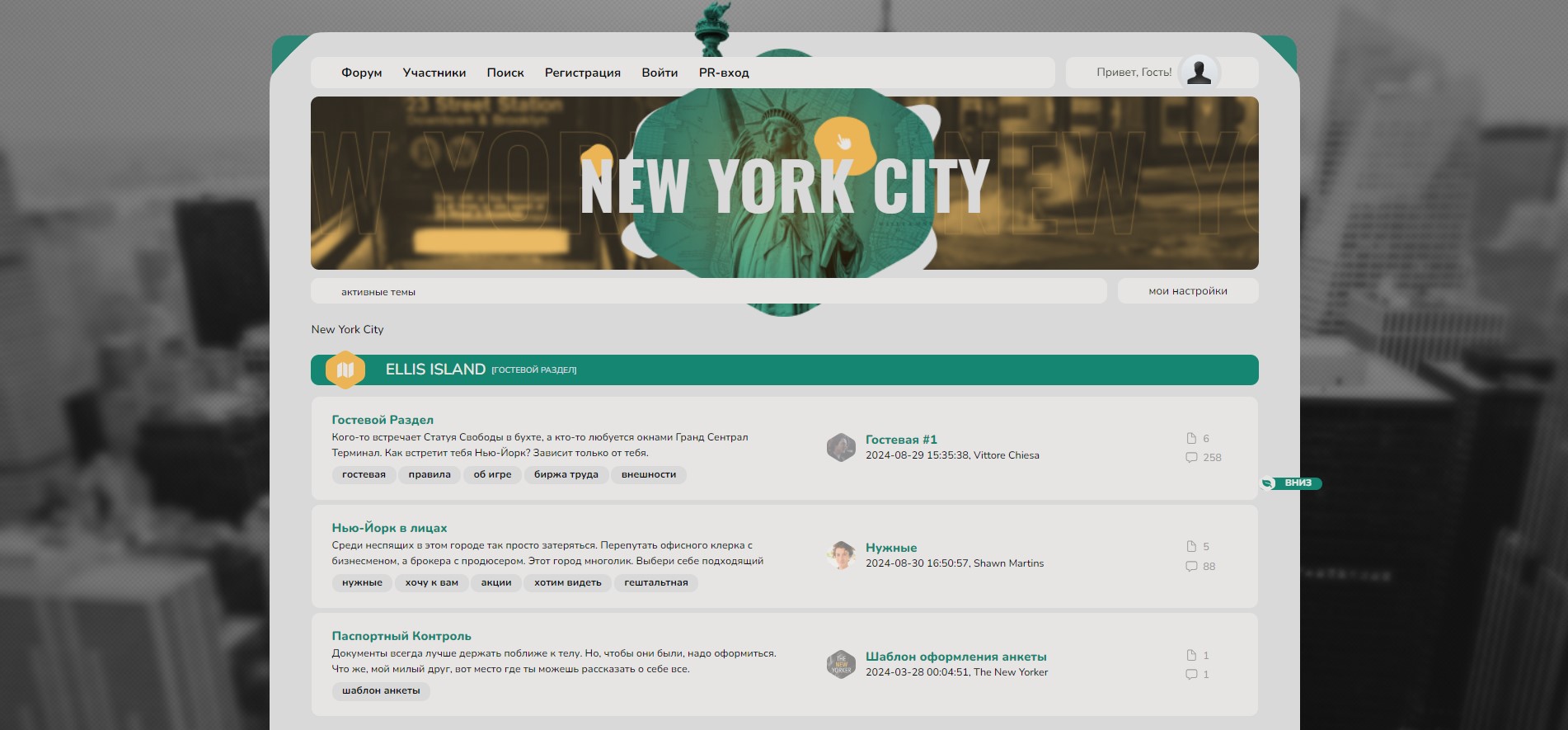Viewport: 1568px width, 730px height.
Task: Click timestamp 2024-08-30 16:50:57, Shawn Martins
Action: click(x=955, y=563)
